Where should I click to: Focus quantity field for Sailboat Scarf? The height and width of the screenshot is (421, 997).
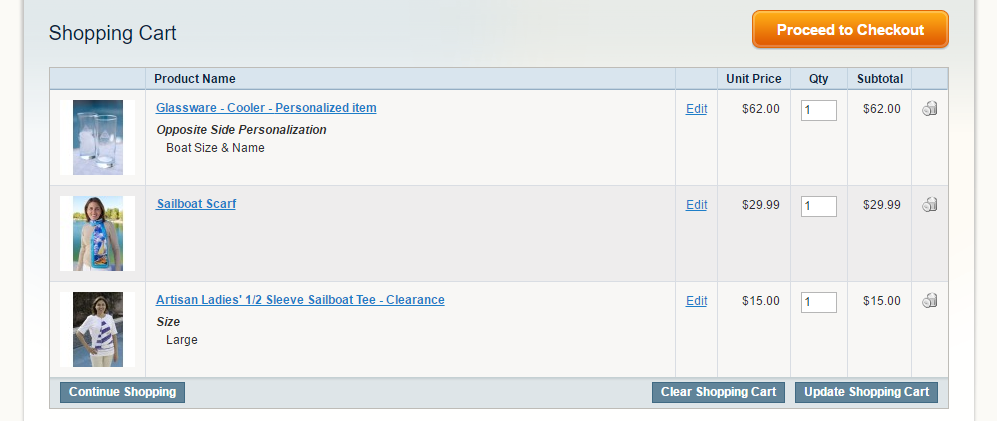coord(818,206)
